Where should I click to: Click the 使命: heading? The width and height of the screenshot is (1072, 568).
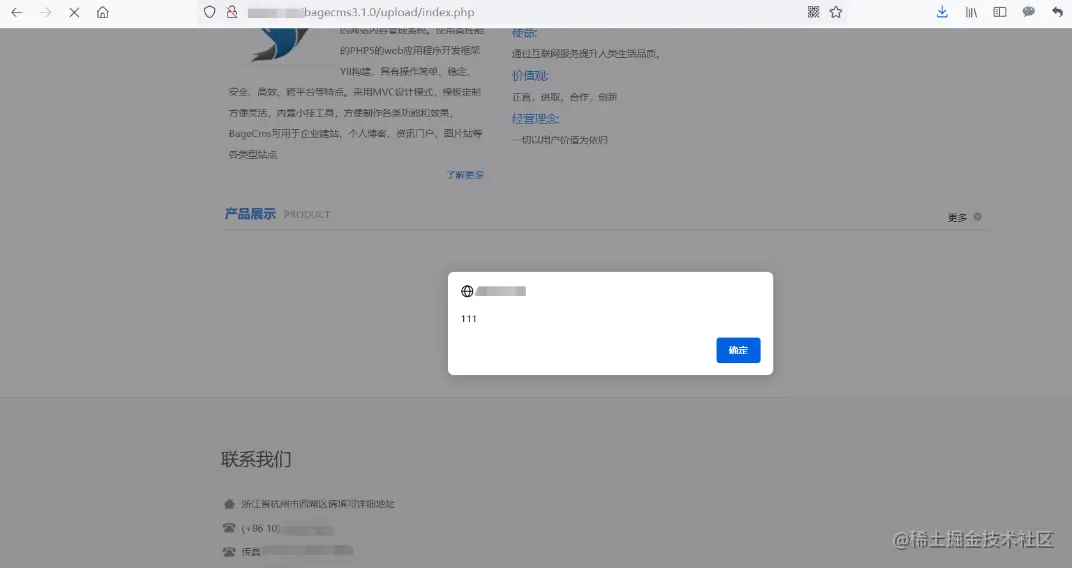[x=524, y=33]
